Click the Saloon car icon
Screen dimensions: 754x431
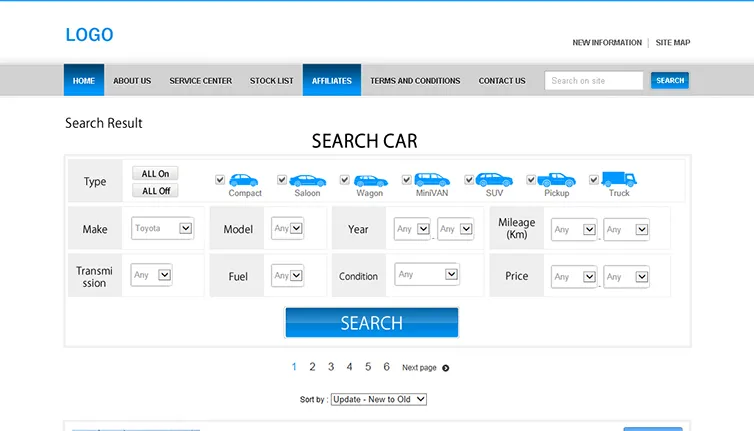[308, 180]
